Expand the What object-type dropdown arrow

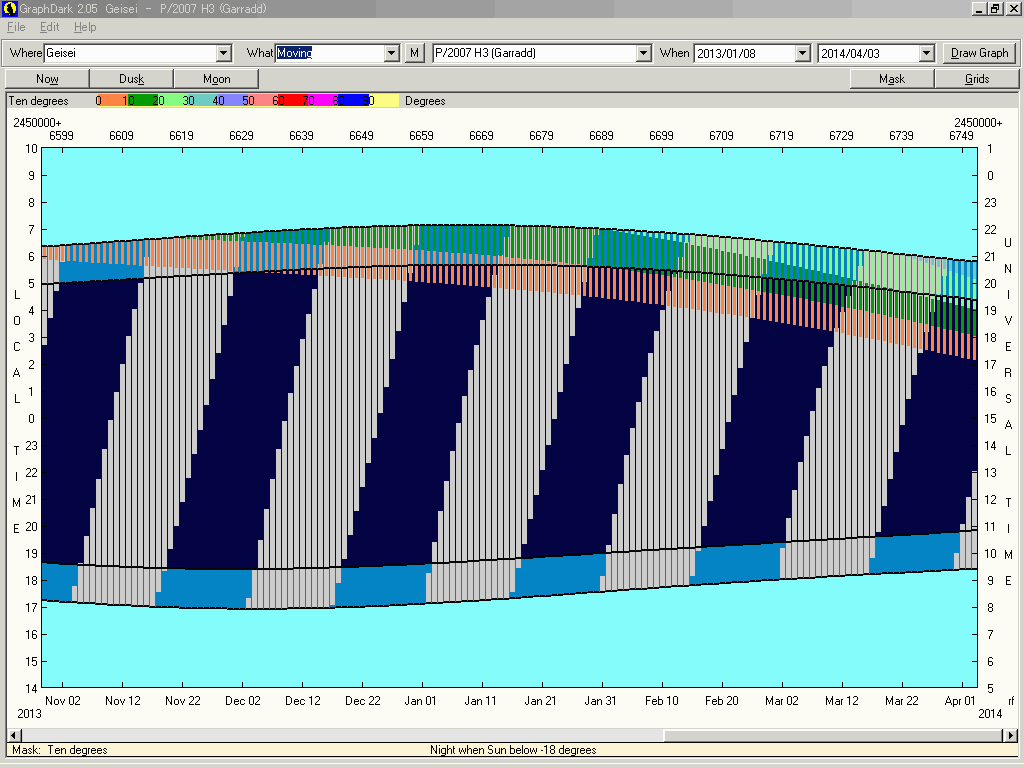[392, 53]
